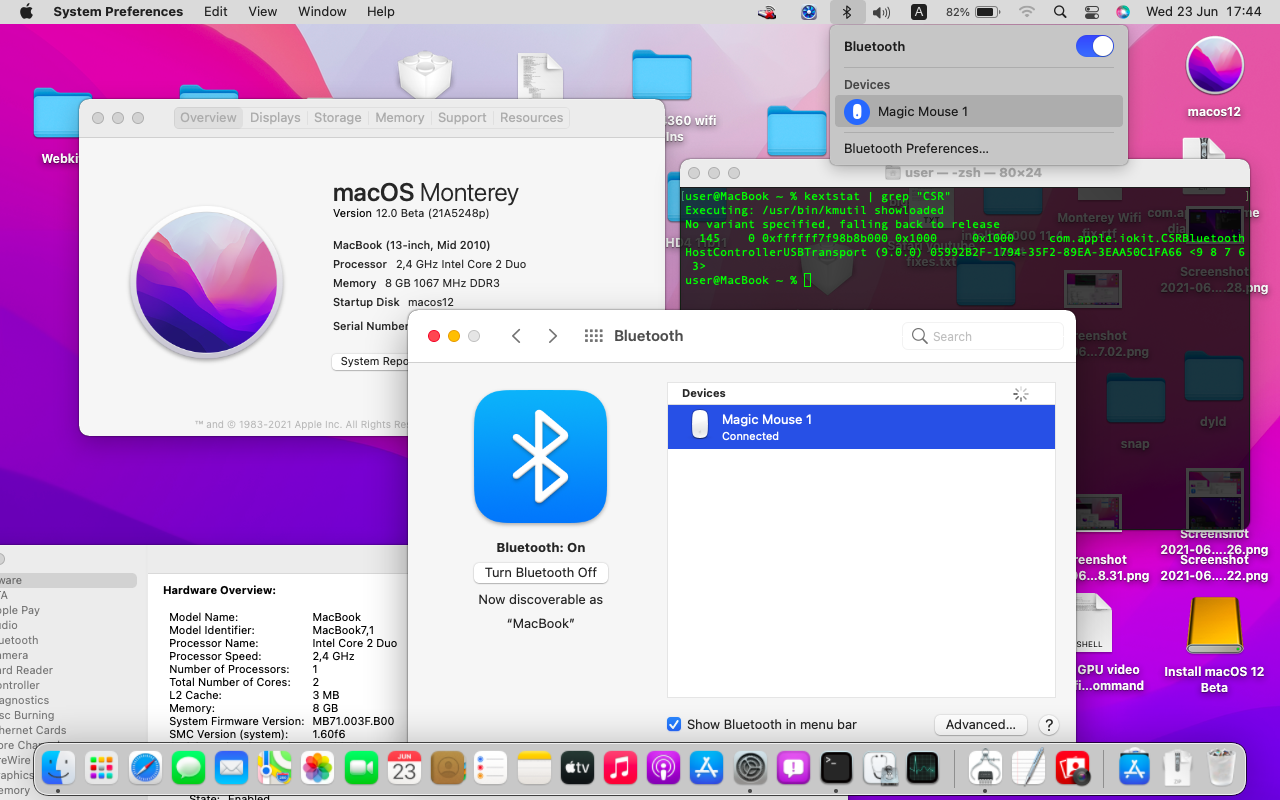Launch Siri from the menu bar
Image resolution: width=1280 pixels, height=800 pixels.
point(1123,12)
